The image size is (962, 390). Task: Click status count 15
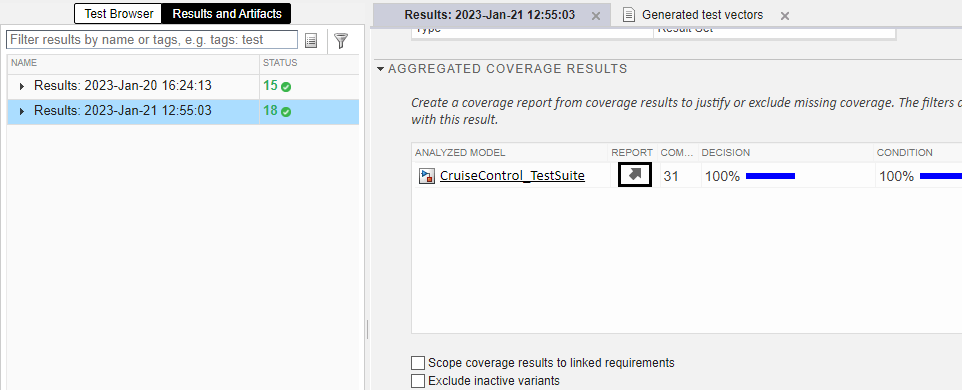click(271, 86)
